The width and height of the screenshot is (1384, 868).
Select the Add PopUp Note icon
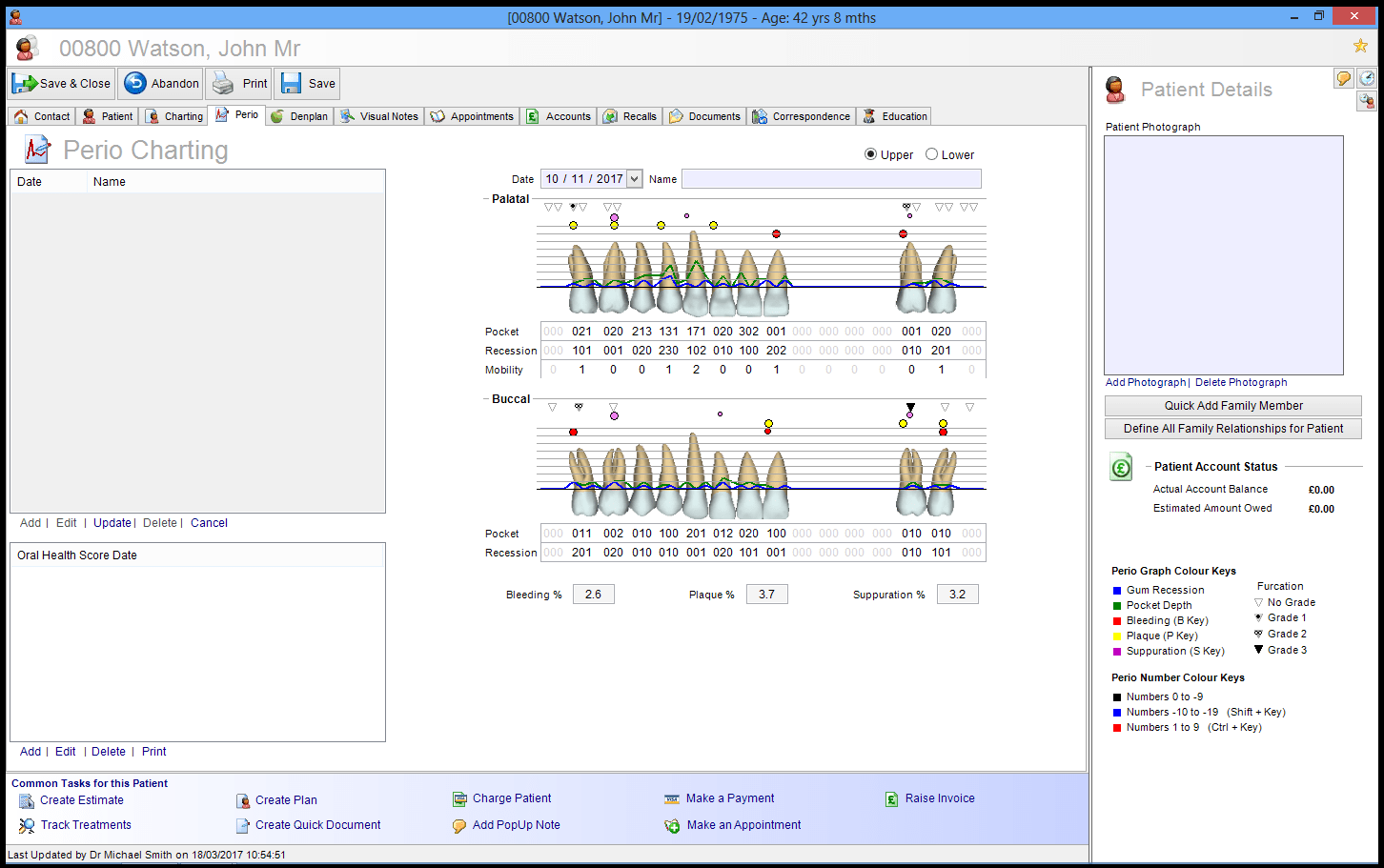tap(461, 825)
